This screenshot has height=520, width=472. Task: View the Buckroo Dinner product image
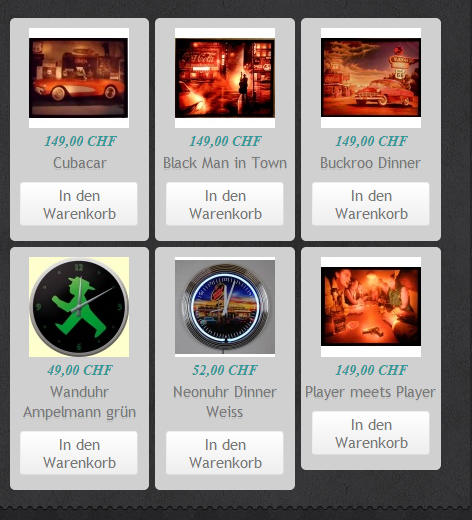[371, 78]
